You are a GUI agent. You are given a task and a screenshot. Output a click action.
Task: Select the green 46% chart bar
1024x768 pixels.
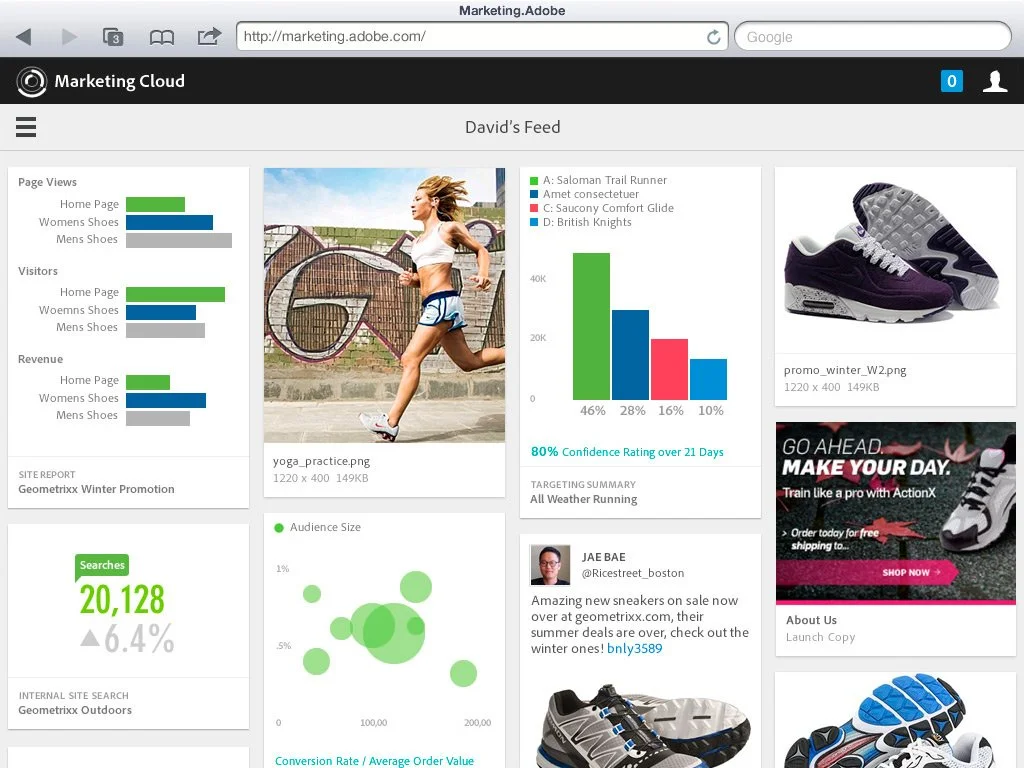click(591, 326)
